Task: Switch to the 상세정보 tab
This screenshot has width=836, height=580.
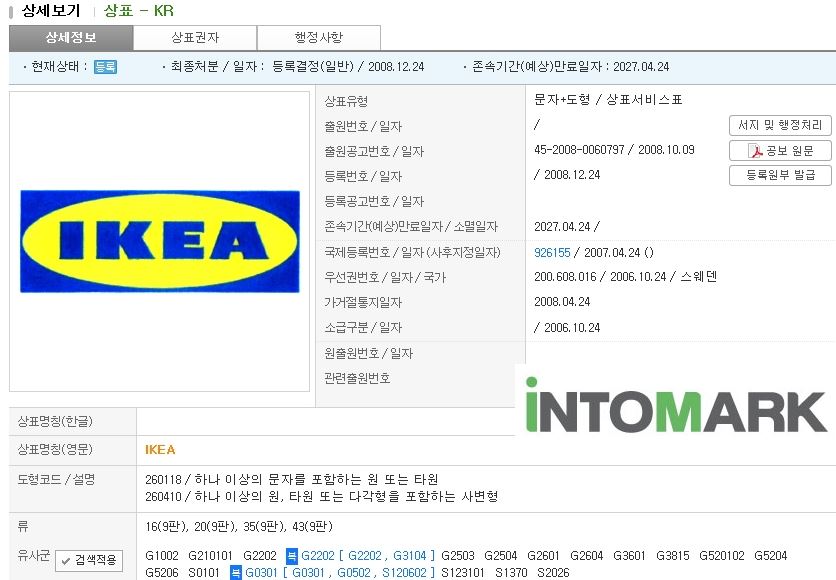Action: point(71,37)
